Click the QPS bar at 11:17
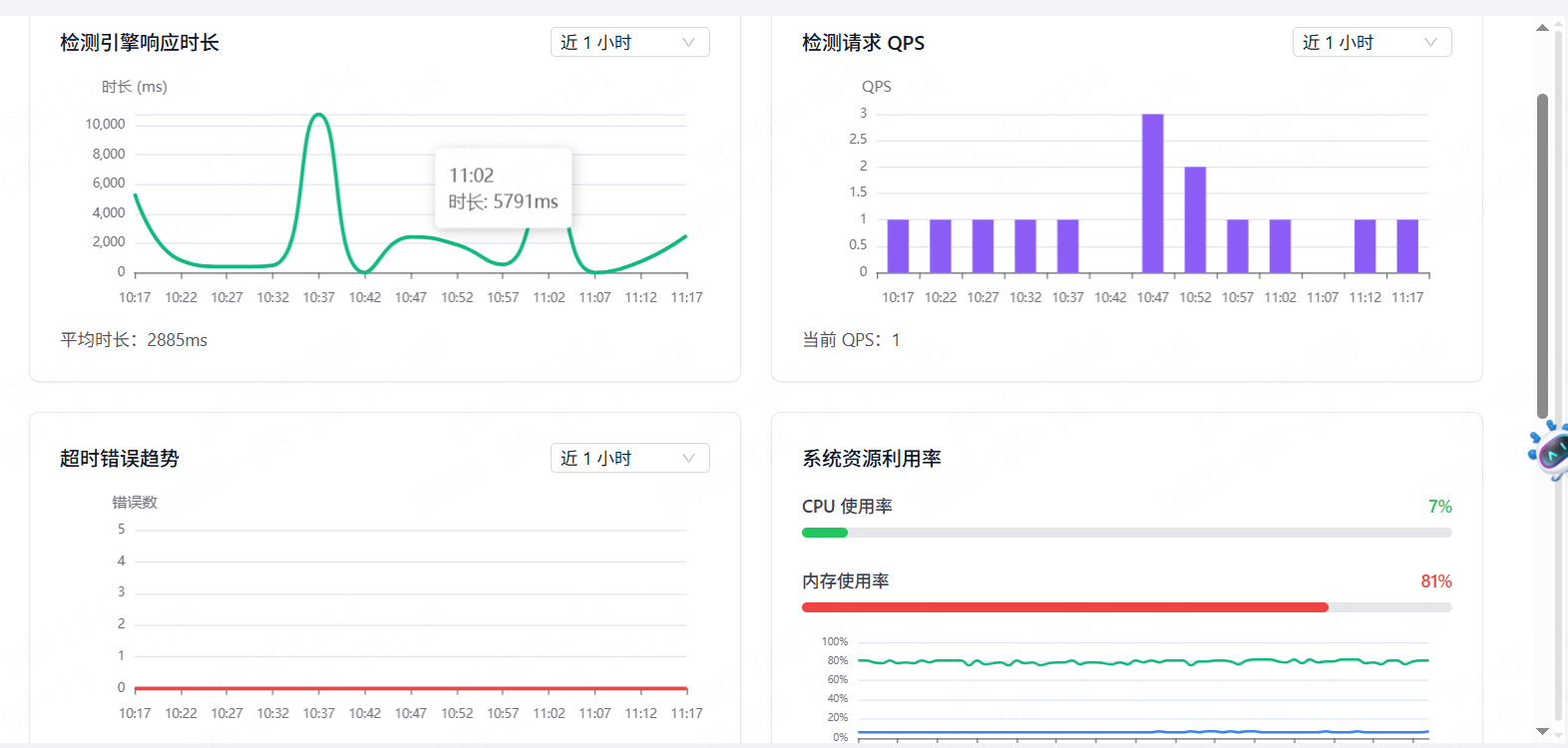Viewport: 1568px width, 748px height. [1407, 245]
